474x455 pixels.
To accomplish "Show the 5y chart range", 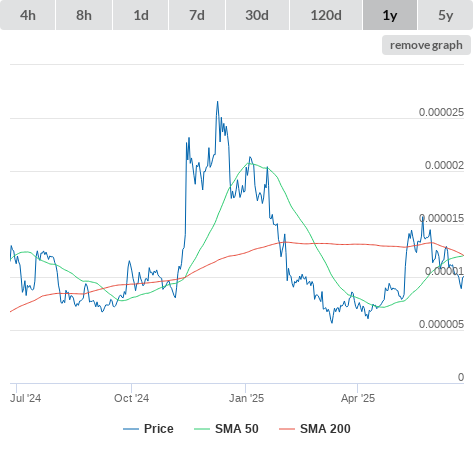I will [x=445, y=15].
